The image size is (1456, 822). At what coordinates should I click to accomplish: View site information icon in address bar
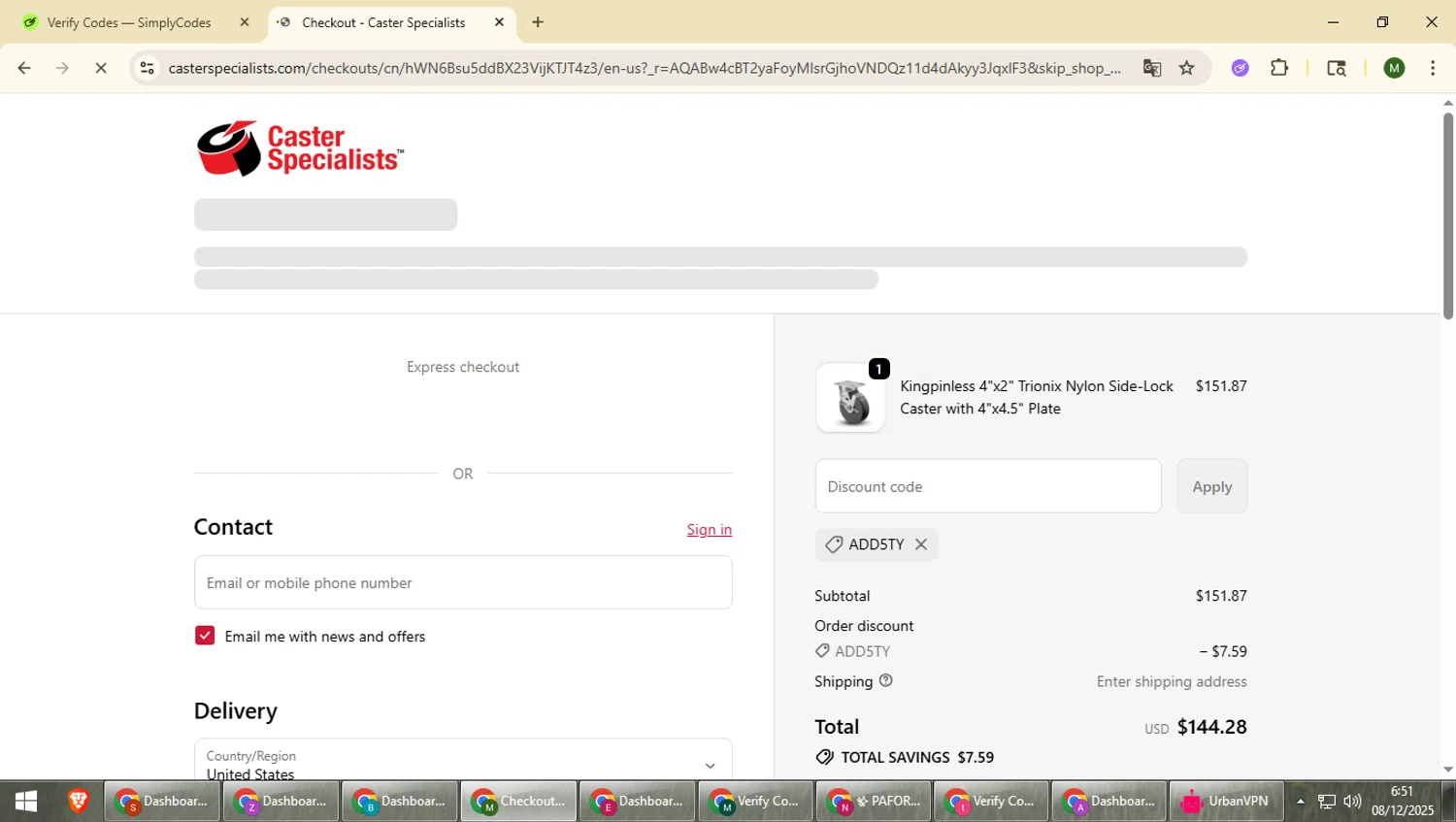147,68
